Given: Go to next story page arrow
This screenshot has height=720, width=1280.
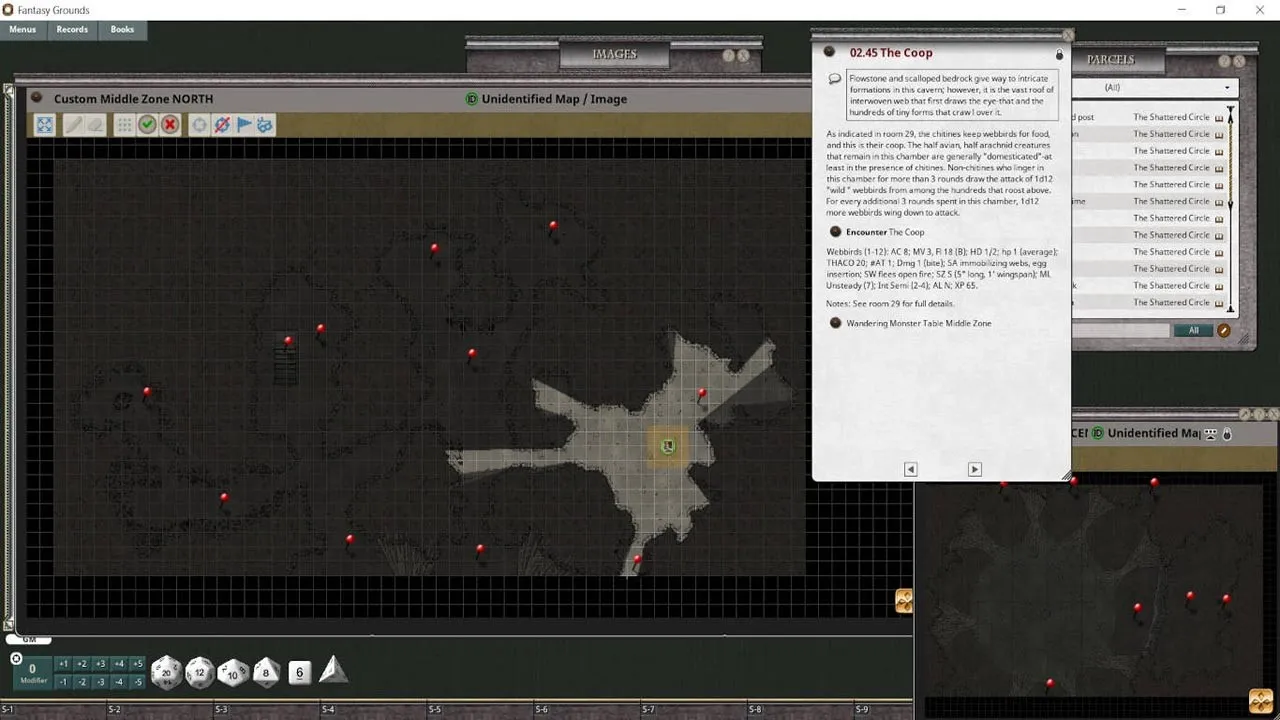Looking at the screenshot, I should point(975,469).
